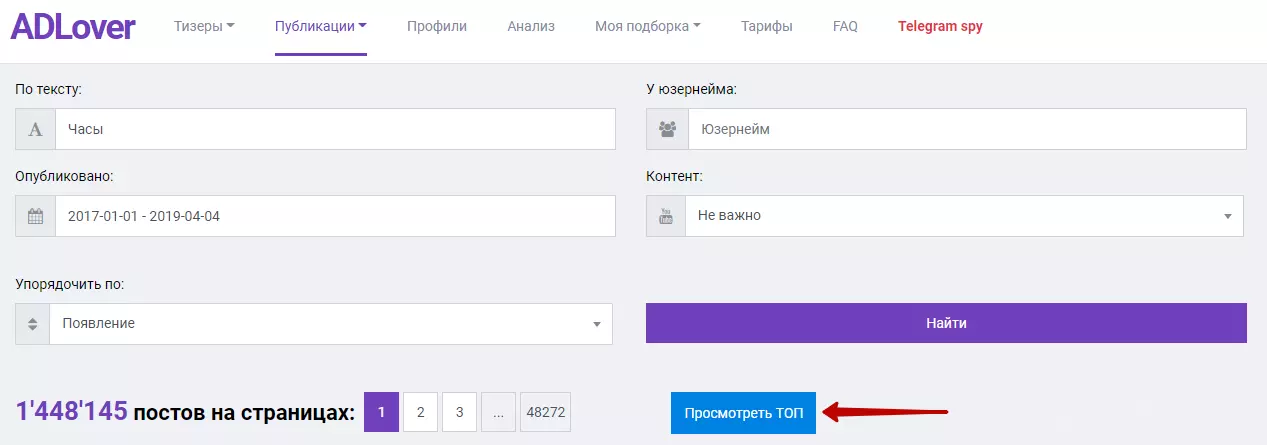Open the Анализ page

point(531,27)
